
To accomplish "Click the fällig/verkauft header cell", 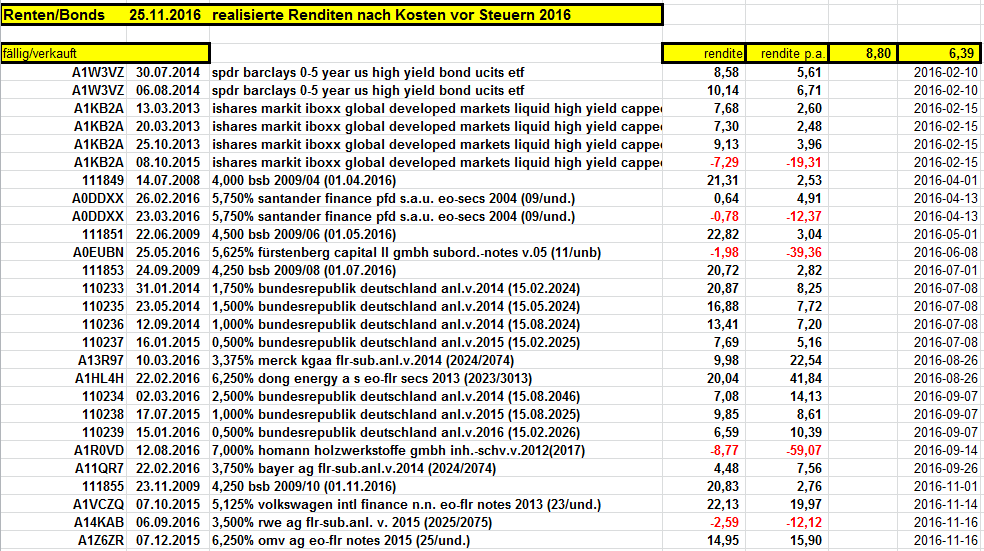I will tap(105, 53).
